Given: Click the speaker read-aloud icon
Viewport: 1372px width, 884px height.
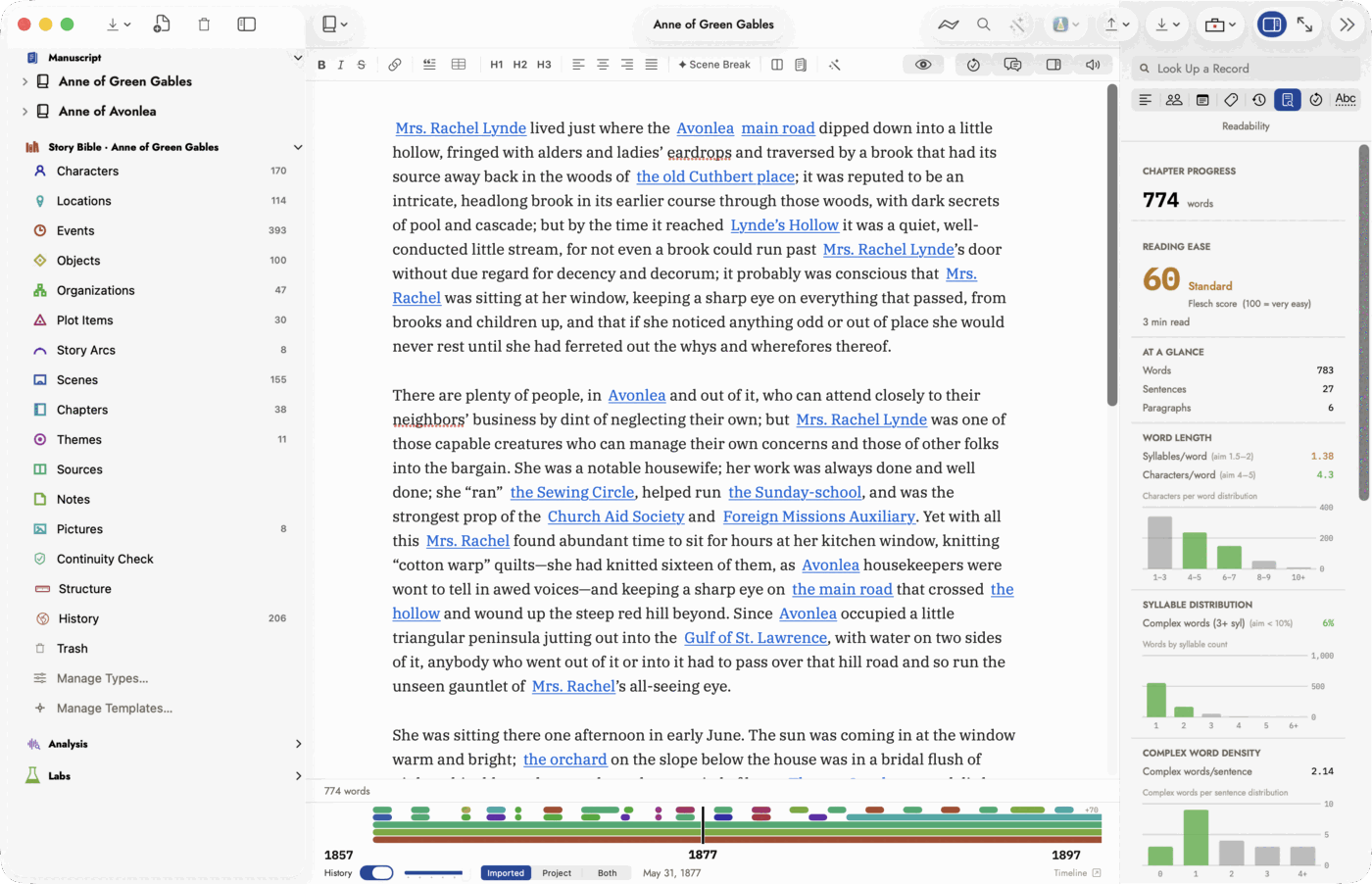Looking at the screenshot, I should 1093,65.
